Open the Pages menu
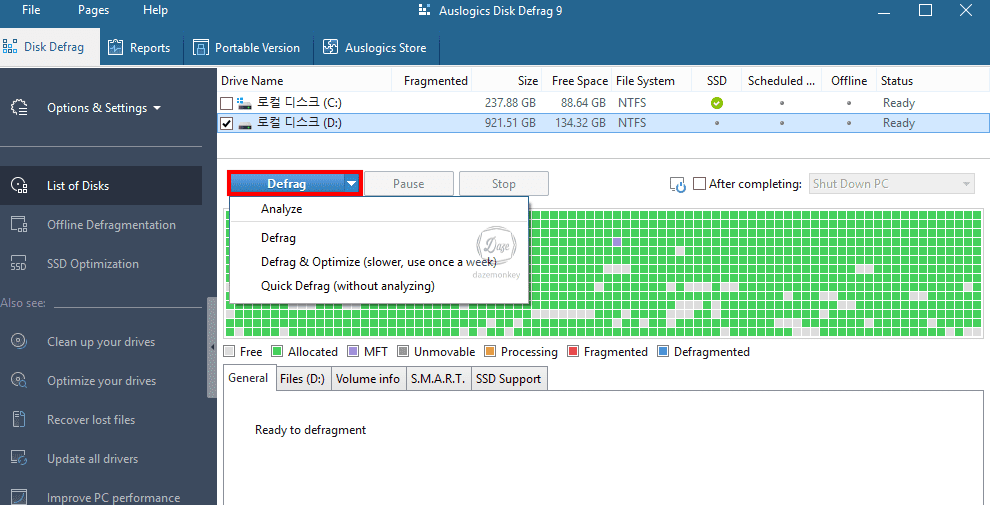The height and width of the screenshot is (505, 990). tap(93, 10)
